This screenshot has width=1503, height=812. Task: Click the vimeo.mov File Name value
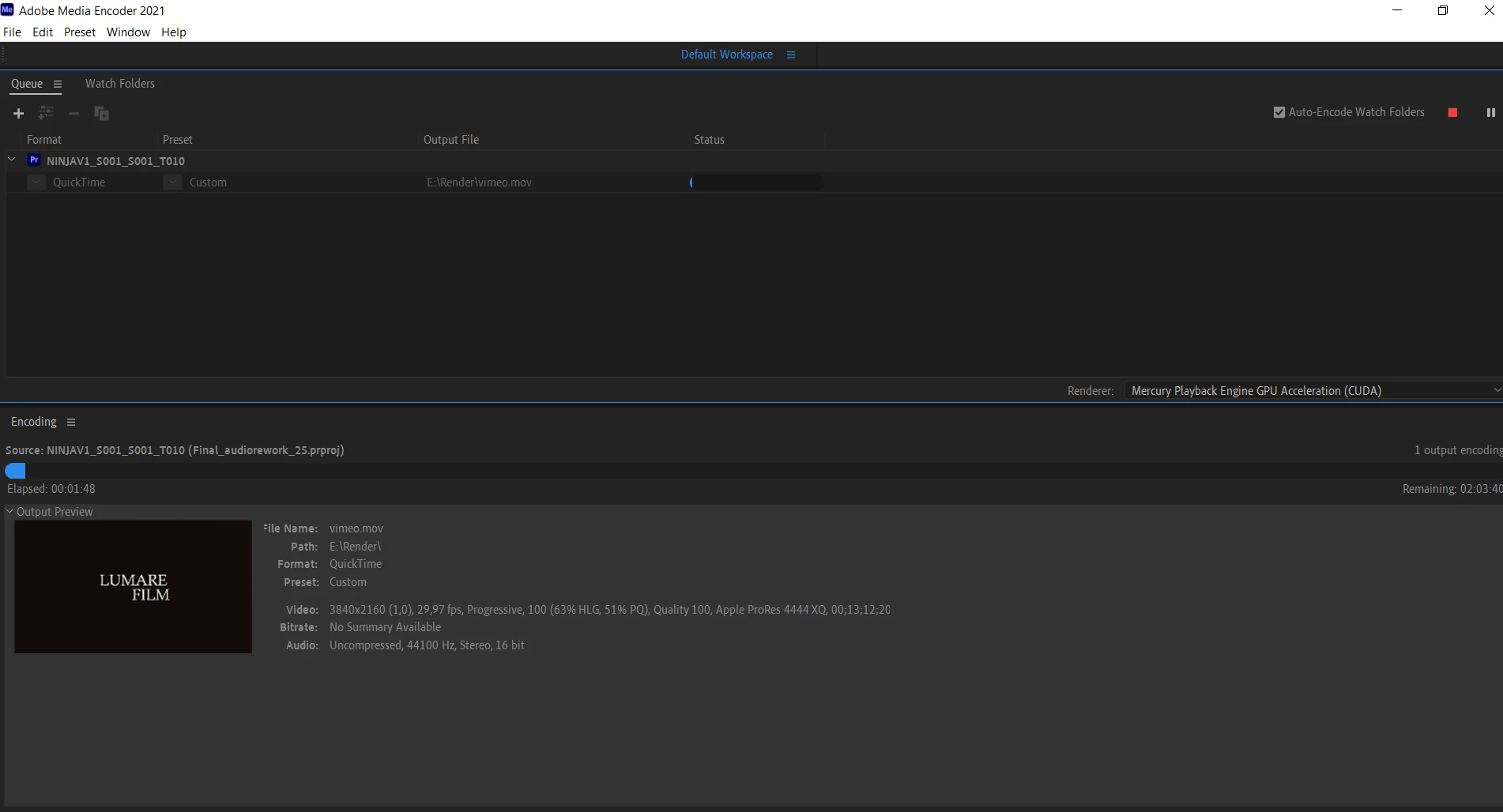pos(356,528)
